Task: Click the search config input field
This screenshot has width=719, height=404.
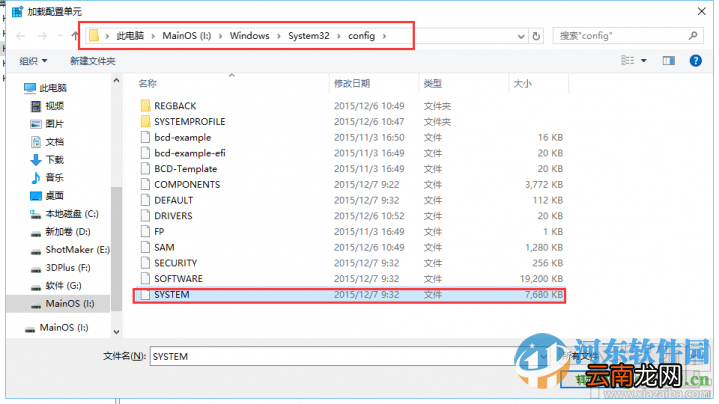Action: point(621,36)
